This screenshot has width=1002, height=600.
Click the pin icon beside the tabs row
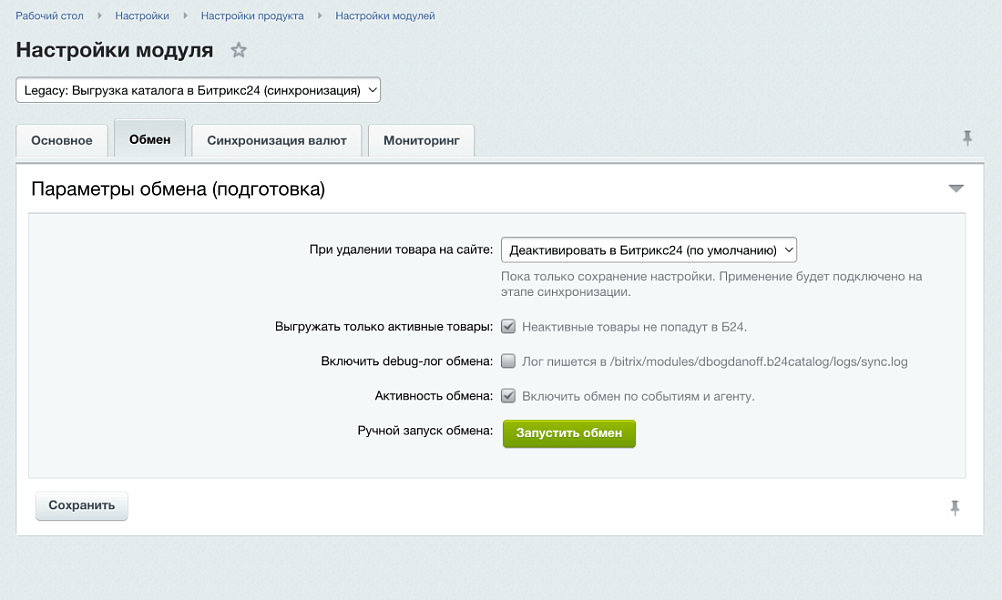pos(967,138)
